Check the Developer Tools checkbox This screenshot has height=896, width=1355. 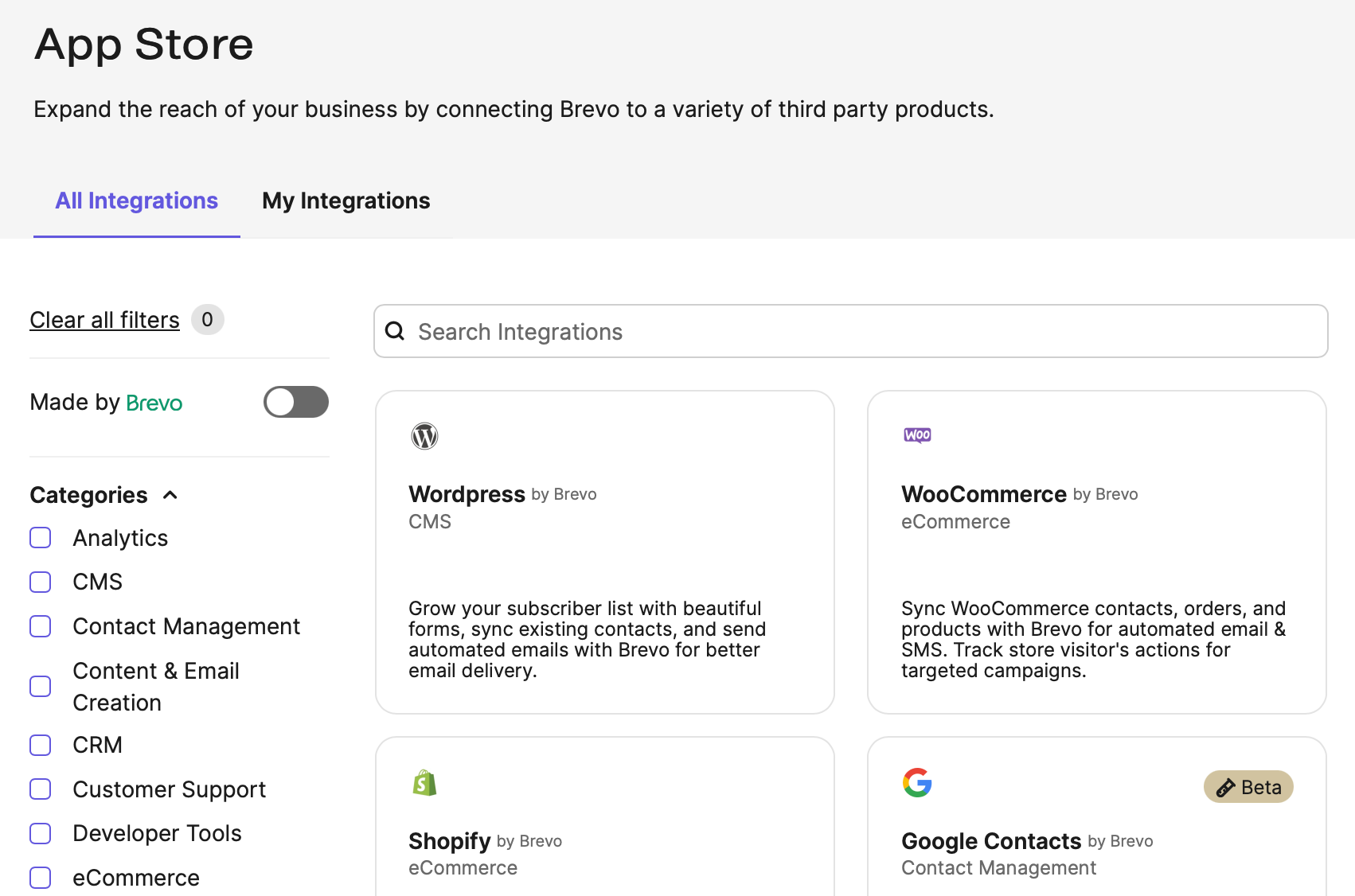[x=41, y=833]
